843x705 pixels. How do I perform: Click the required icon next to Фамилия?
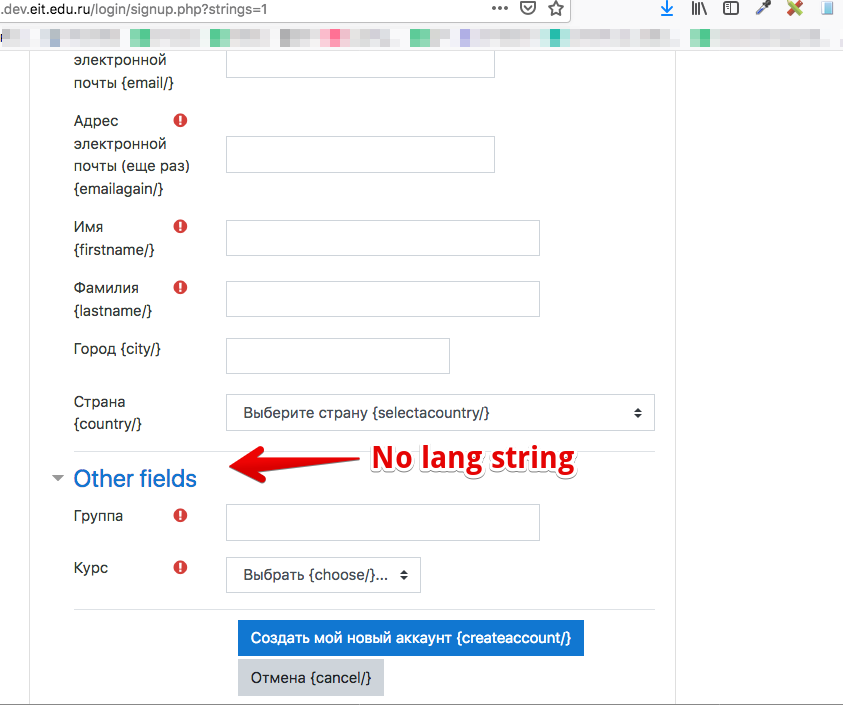pos(180,288)
